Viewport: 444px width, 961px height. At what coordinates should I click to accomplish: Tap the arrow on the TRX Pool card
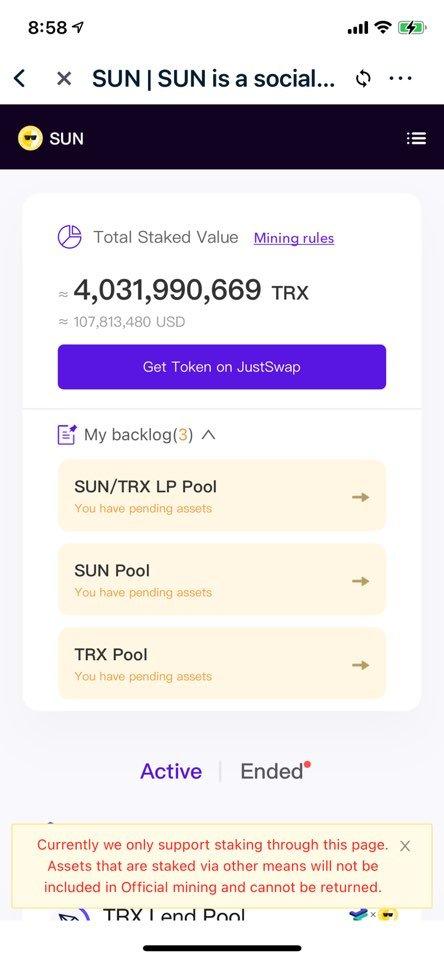pyautogui.click(x=361, y=665)
